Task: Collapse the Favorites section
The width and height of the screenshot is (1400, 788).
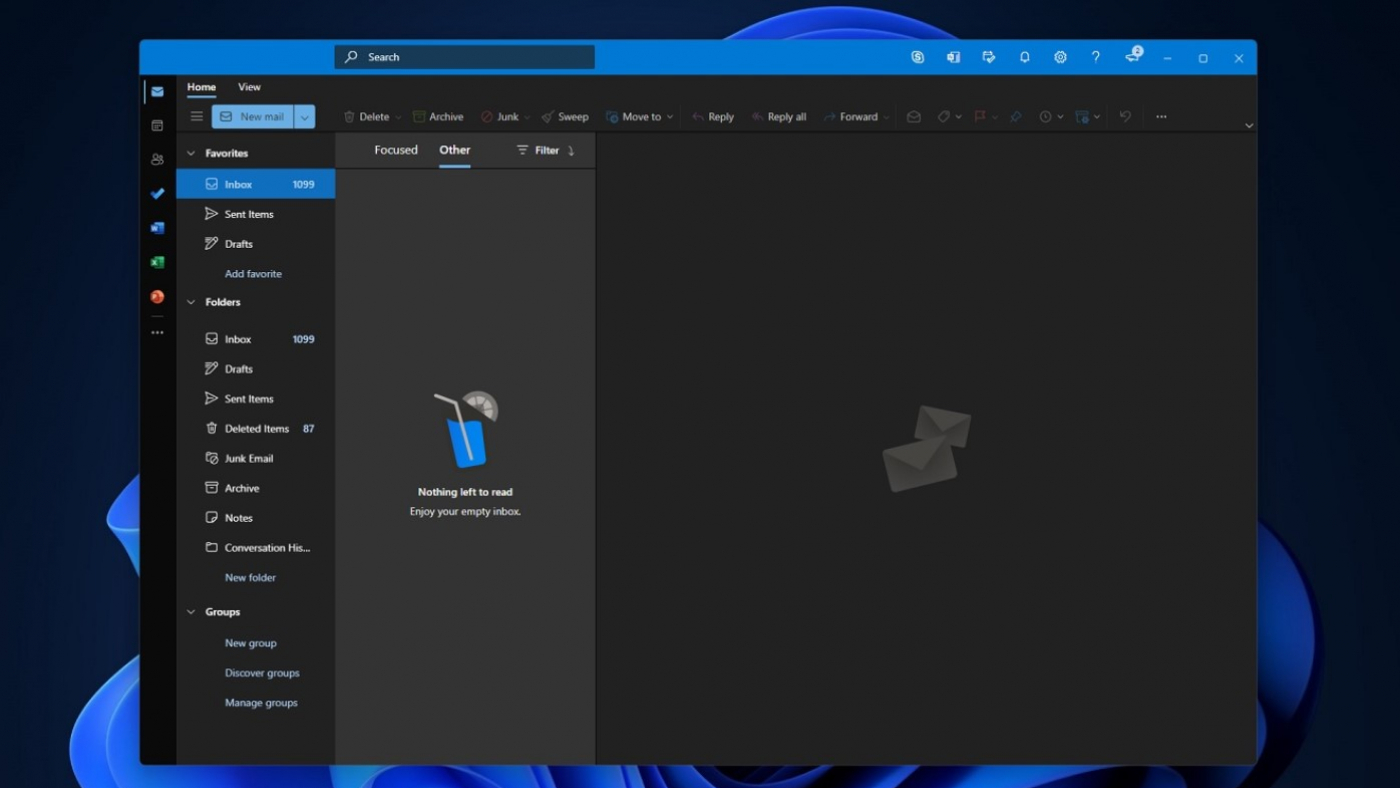Action: point(191,153)
